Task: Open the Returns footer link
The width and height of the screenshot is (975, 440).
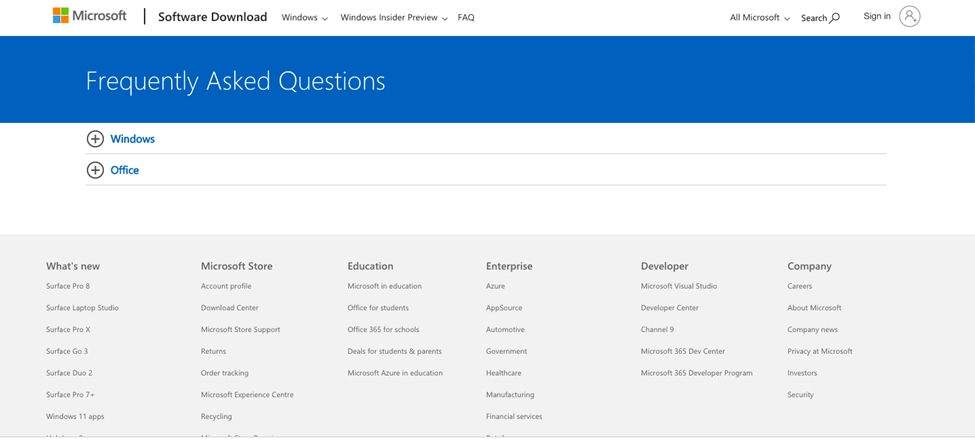Action: [x=213, y=351]
